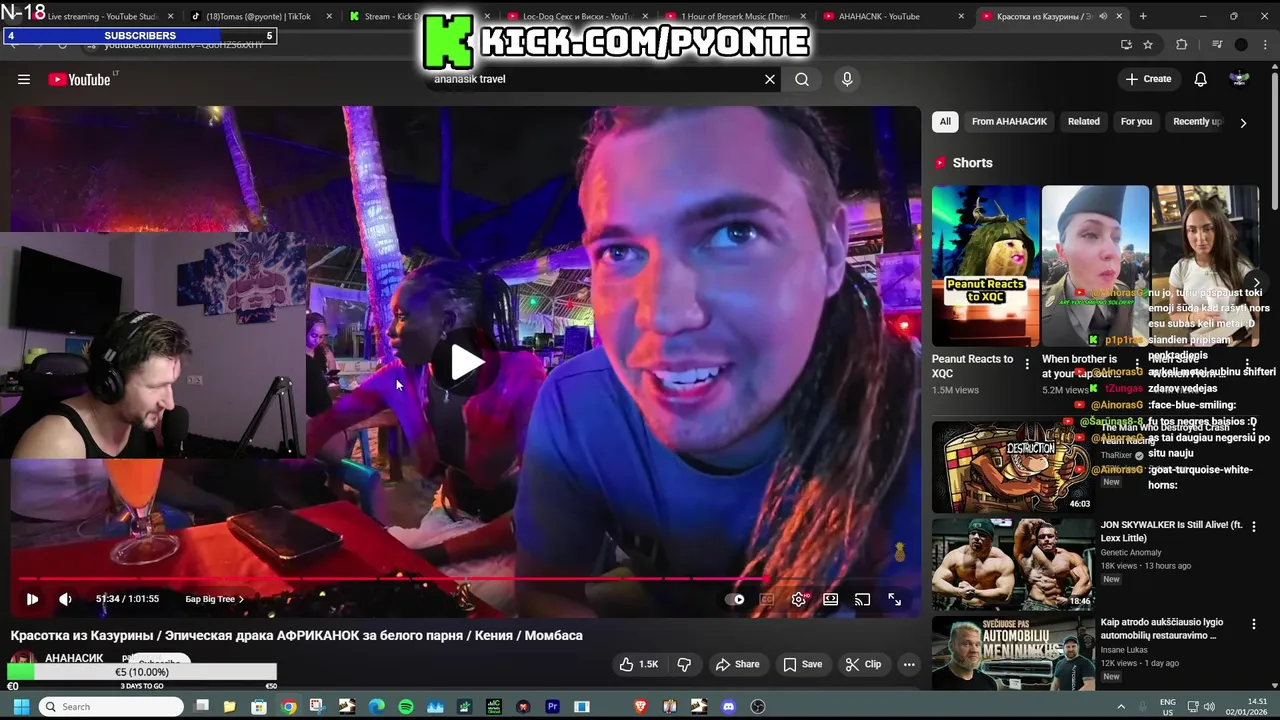Mute the video volume icon
This screenshot has height=720, width=1280.
tap(65, 599)
